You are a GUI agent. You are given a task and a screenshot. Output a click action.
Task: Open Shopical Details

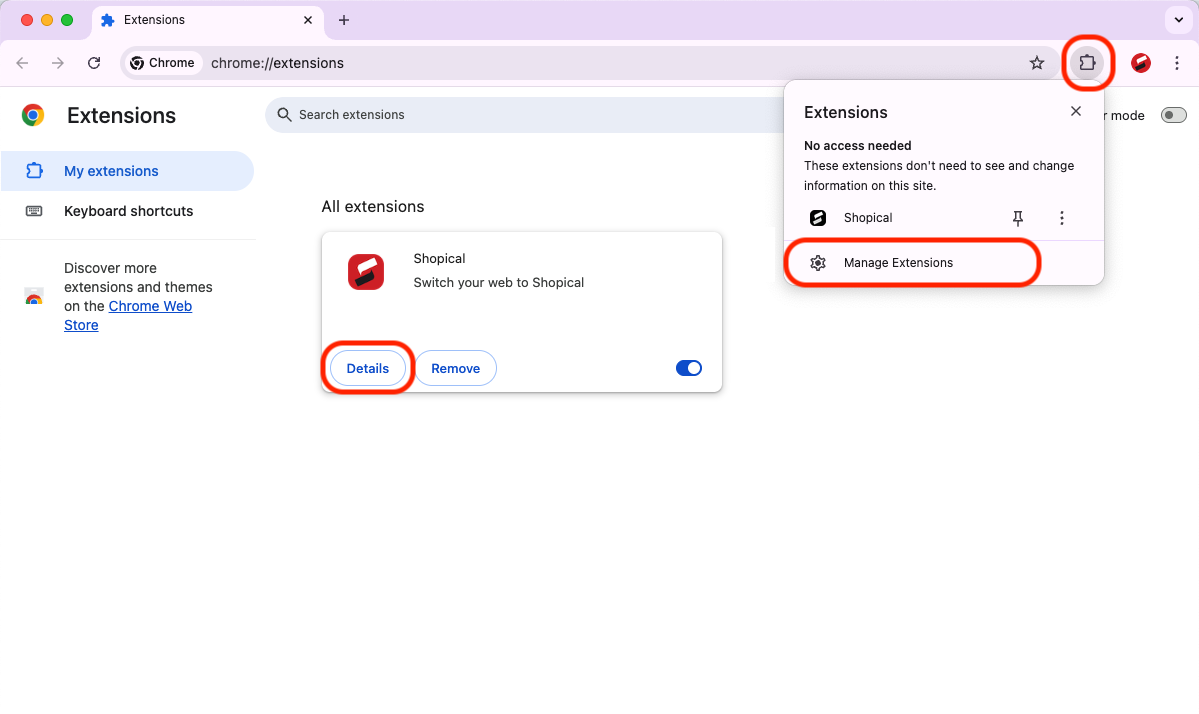click(x=368, y=368)
